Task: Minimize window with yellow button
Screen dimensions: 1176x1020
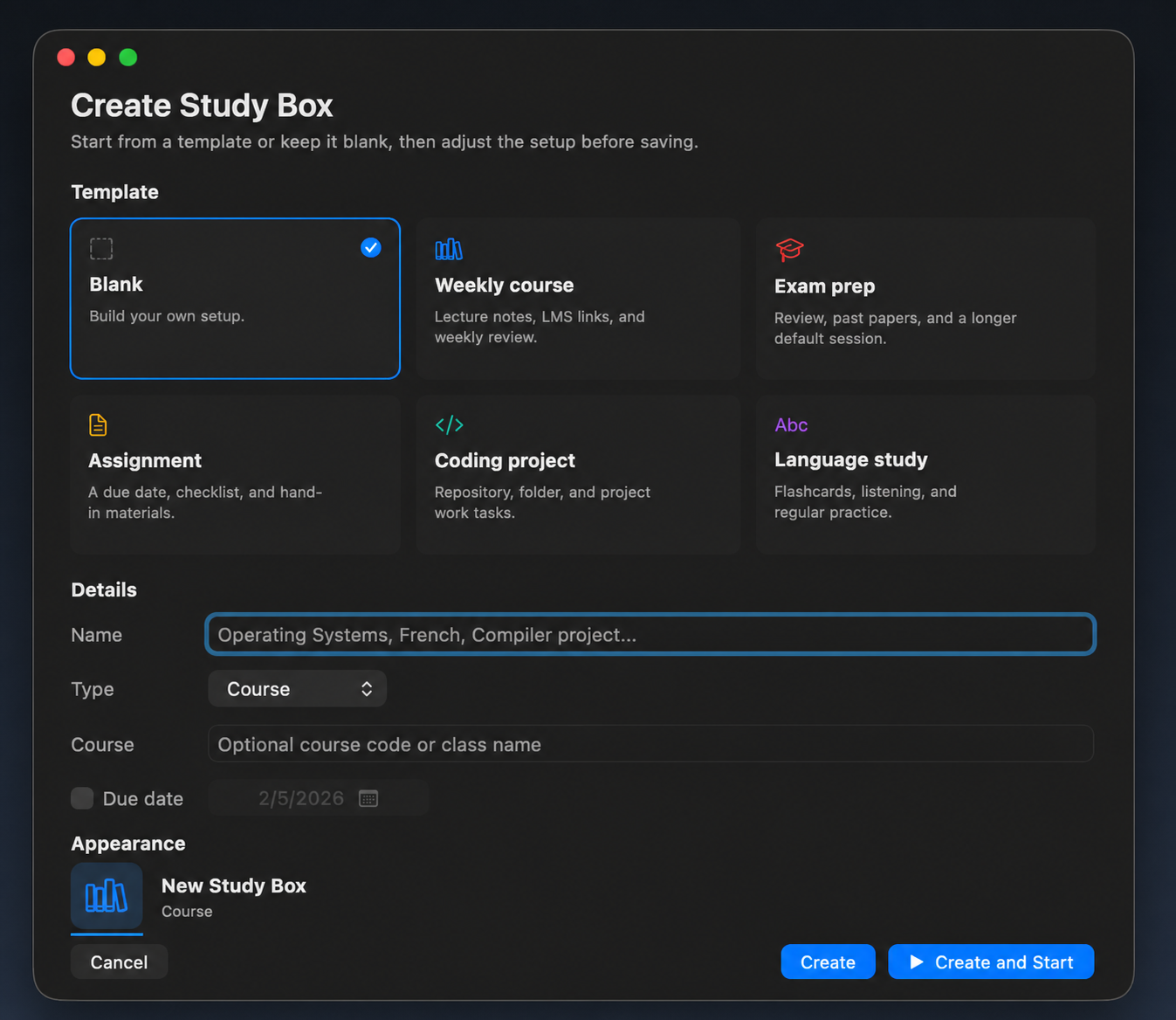Action: [97, 58]
